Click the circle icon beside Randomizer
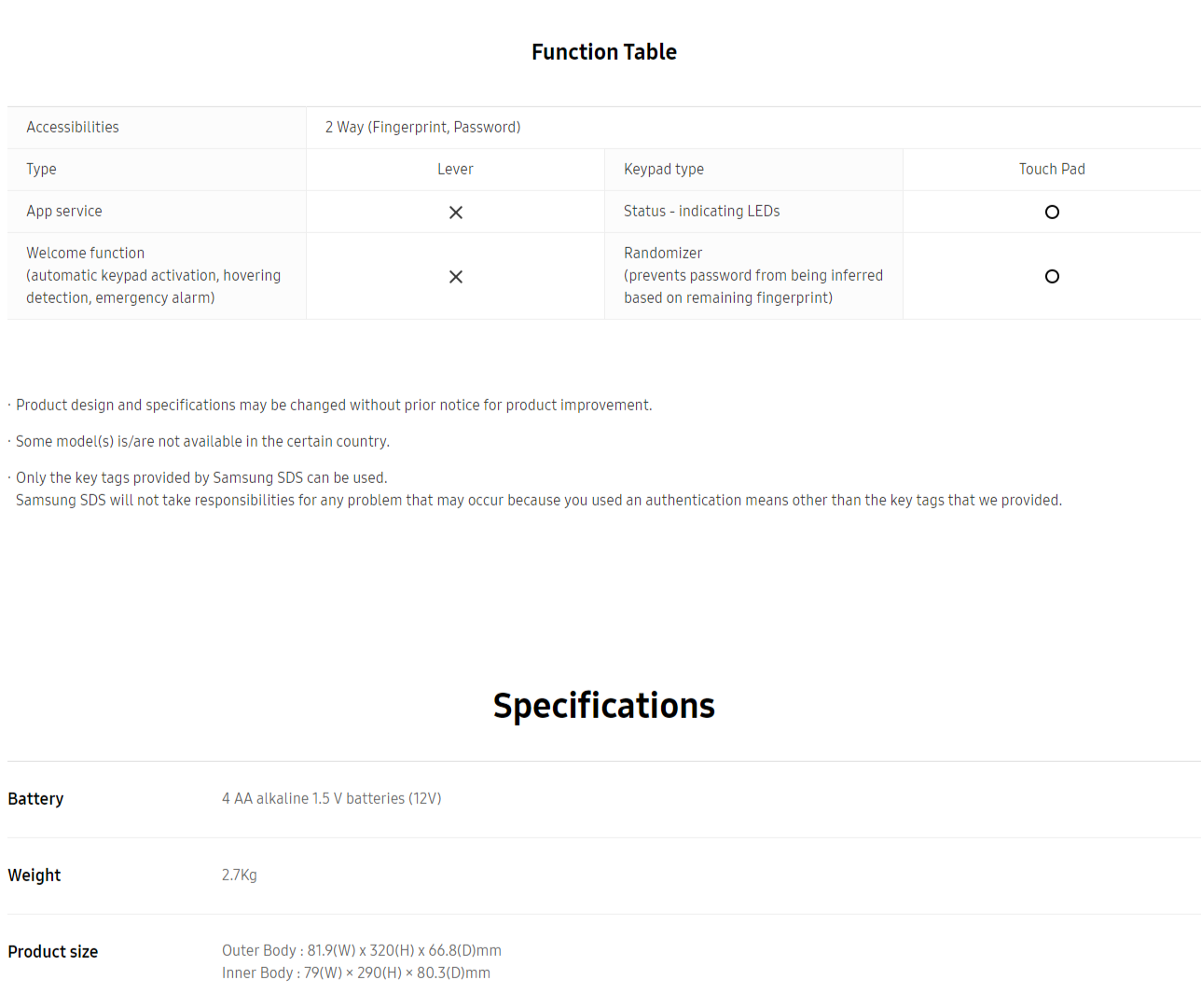 pyautogui.click(x=1052, y=277)
